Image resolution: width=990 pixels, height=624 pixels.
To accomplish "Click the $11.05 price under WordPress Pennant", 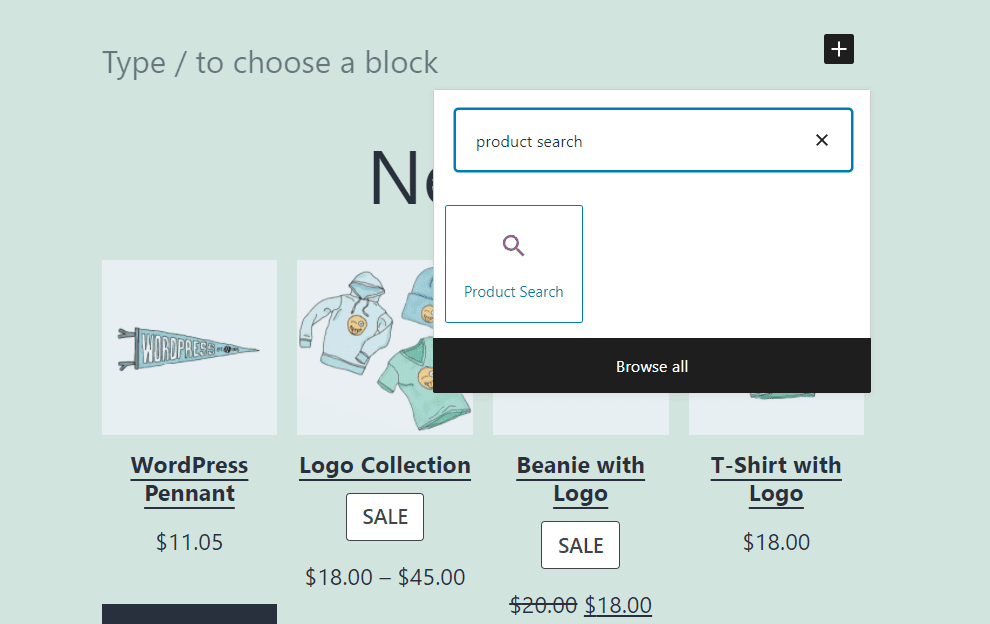I will point(189,541).
